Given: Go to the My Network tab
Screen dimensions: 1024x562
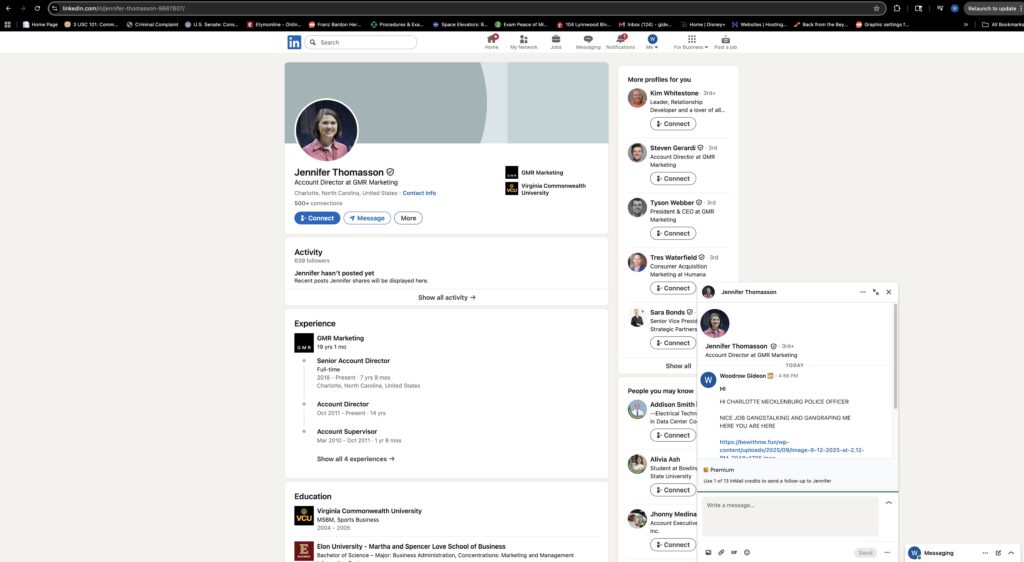Looking at the screenshot, I should [x=523, y=42].
